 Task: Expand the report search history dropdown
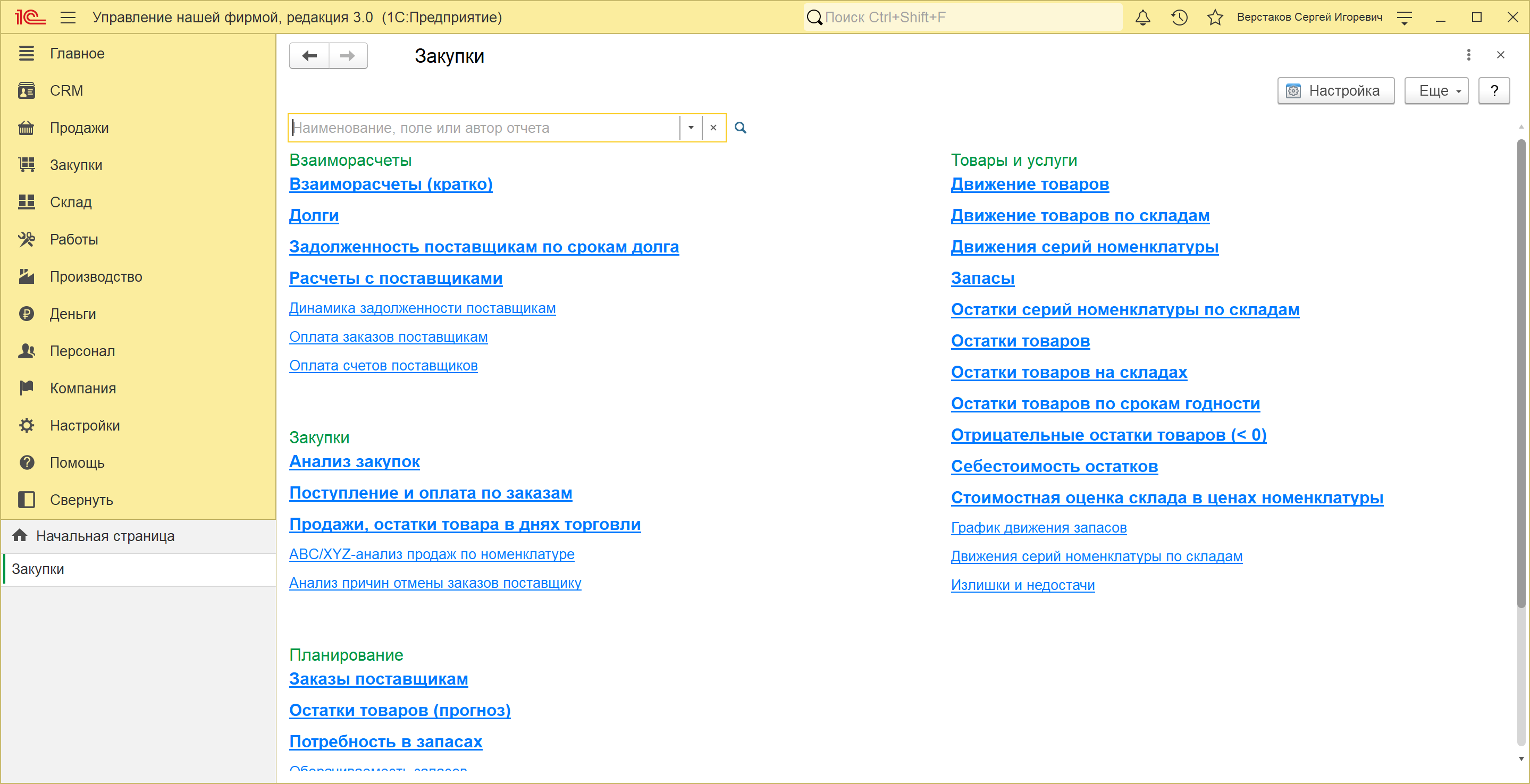691,128
